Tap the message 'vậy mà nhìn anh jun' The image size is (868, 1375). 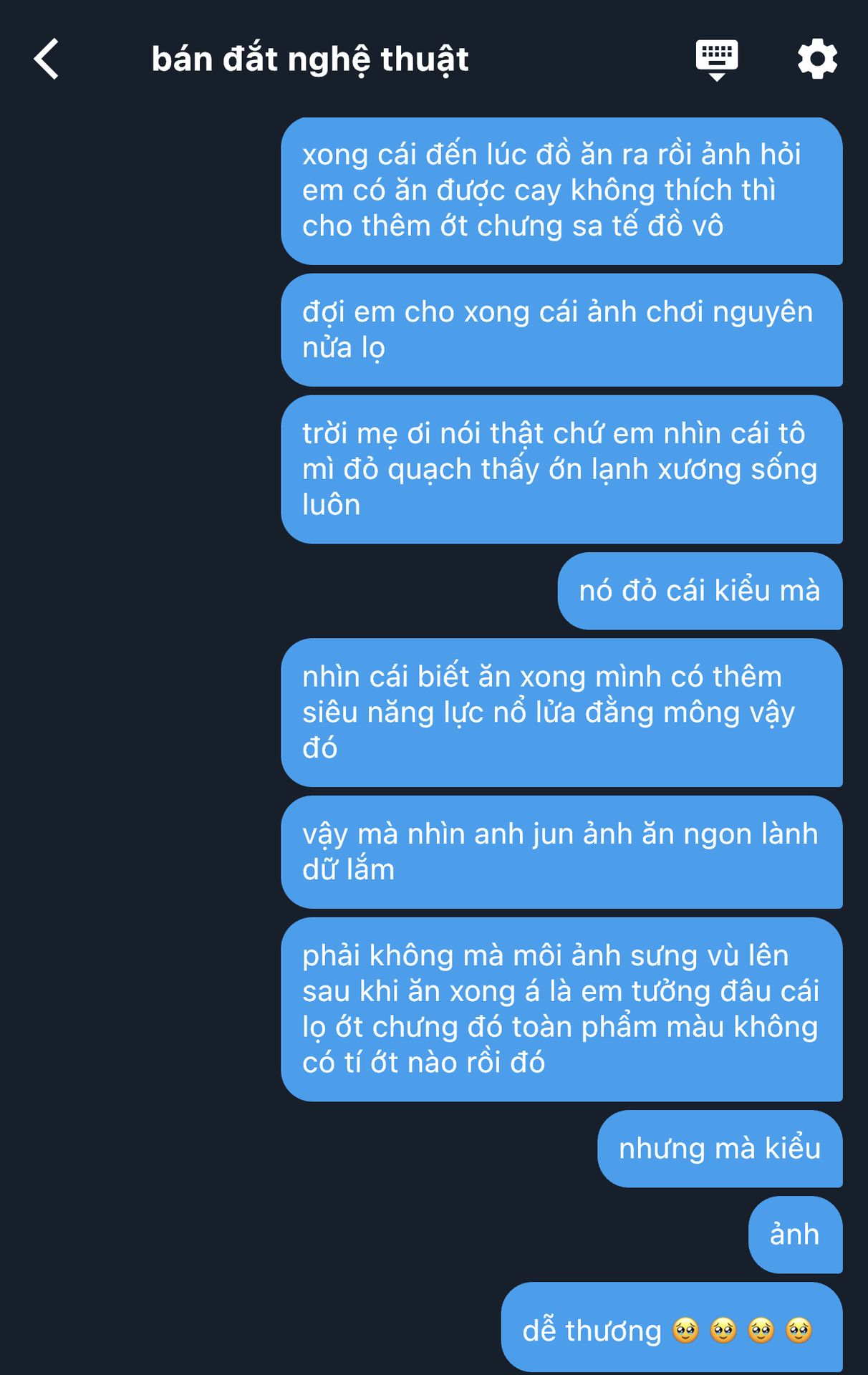click(x=561, y=852)
